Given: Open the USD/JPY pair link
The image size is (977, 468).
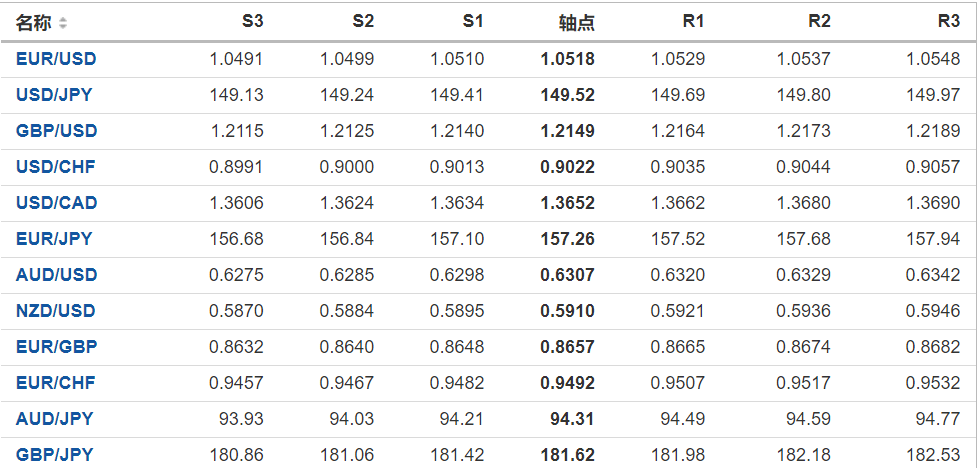Looking at the screenshot, I should (x=55, y=95).
